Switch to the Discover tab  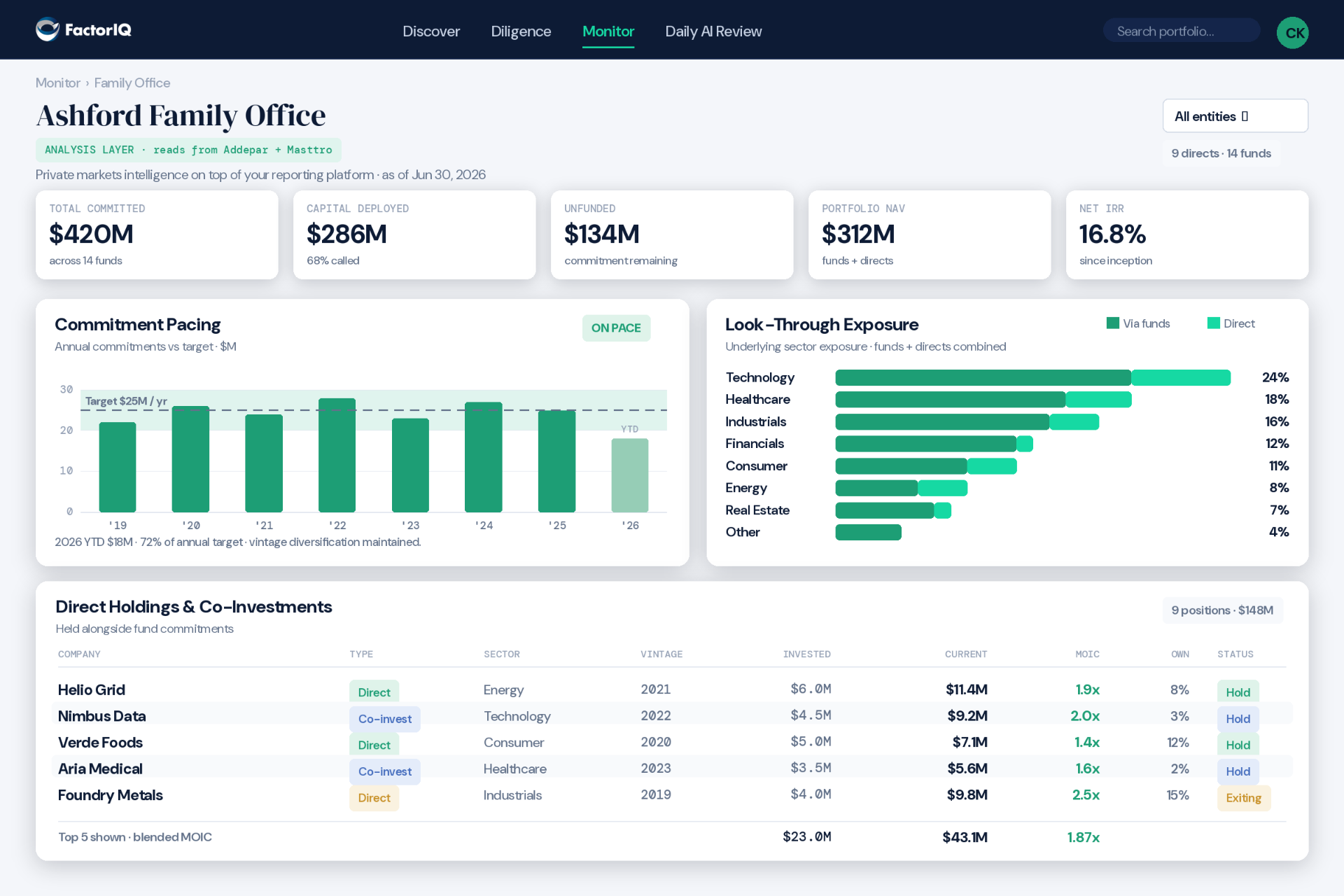431,31
